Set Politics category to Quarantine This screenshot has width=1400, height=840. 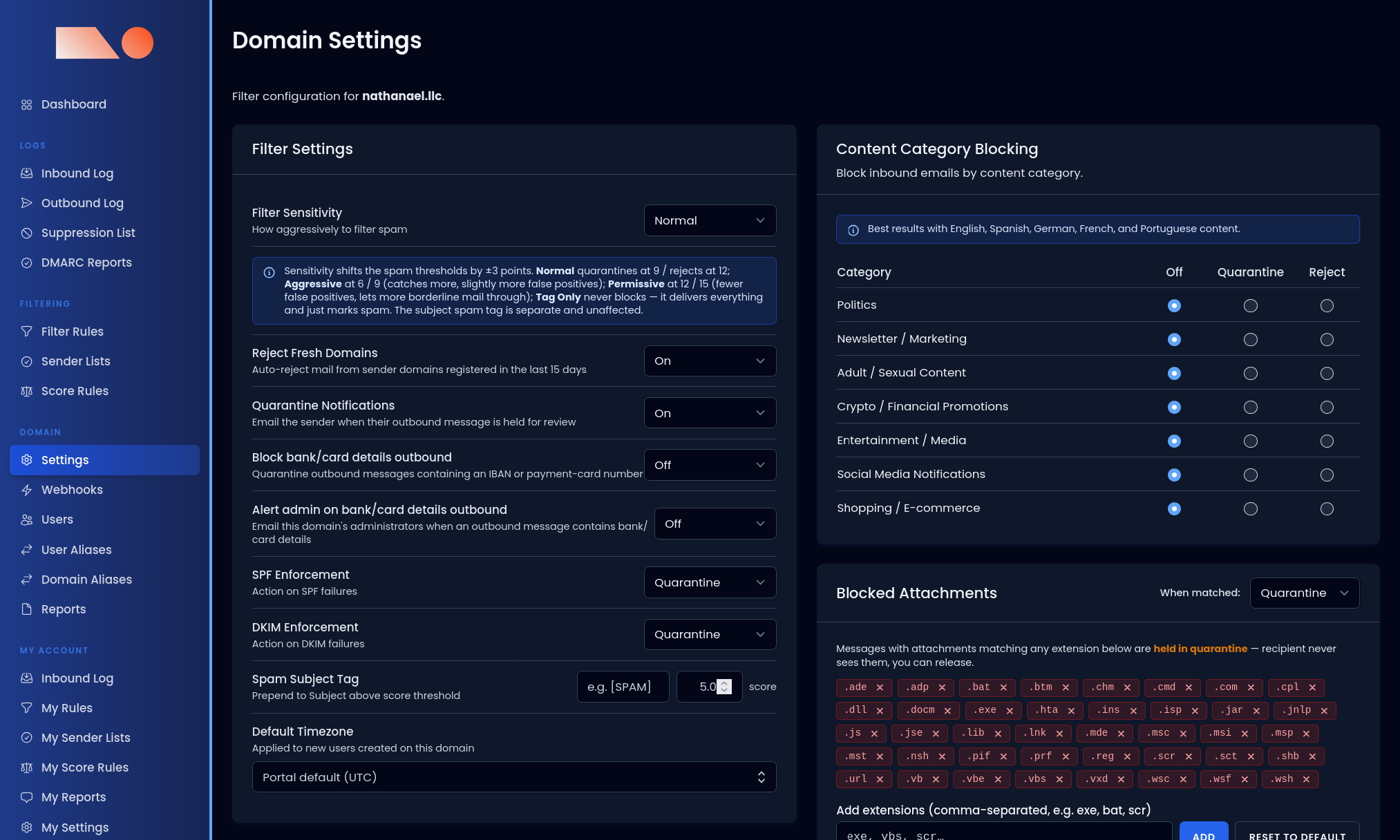(x=1251, y=305)
